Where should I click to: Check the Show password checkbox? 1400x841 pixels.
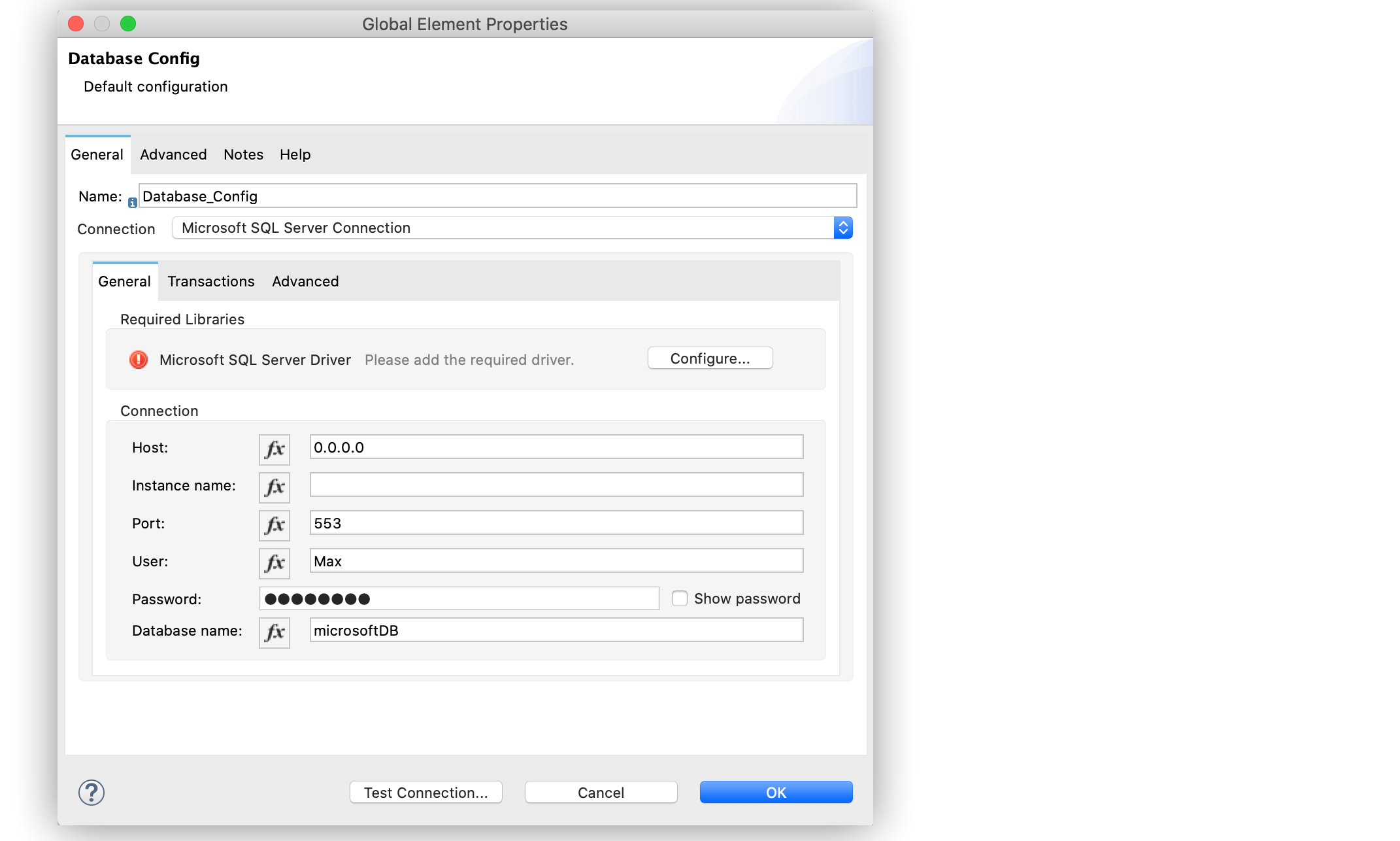click(x=680, y=598)
